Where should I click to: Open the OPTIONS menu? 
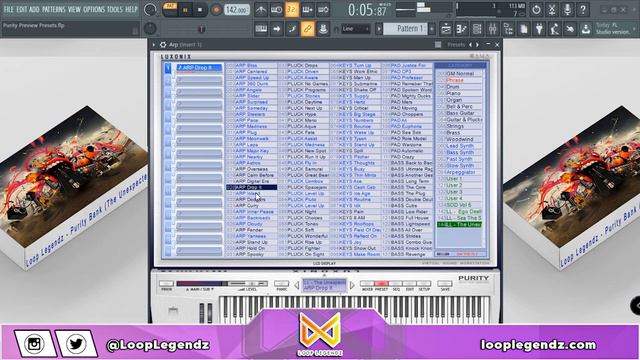(94, 9)
